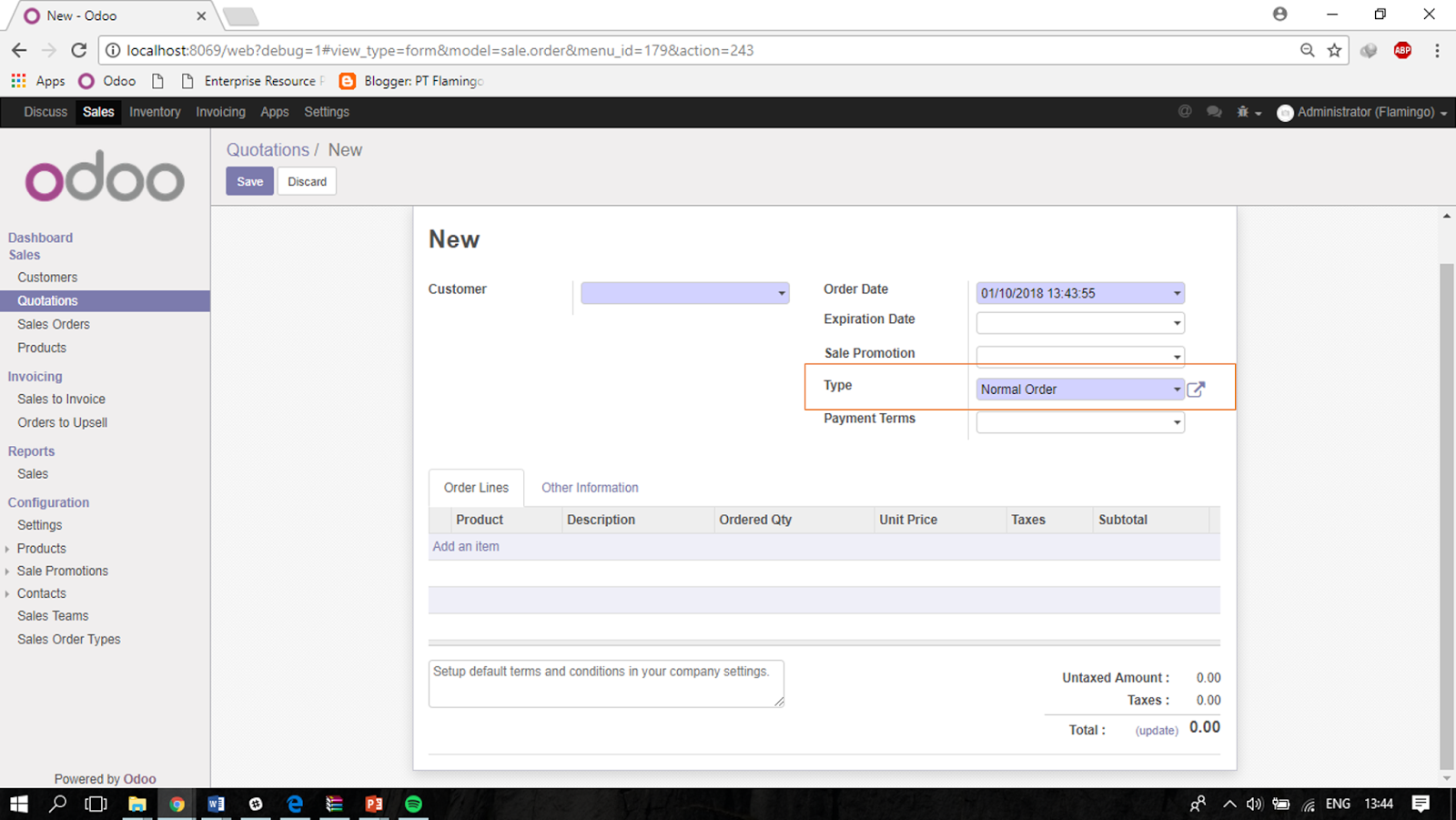Screen dimensions: 1456x820
Task: Sort by Product column header
Action: click(480, 520)
